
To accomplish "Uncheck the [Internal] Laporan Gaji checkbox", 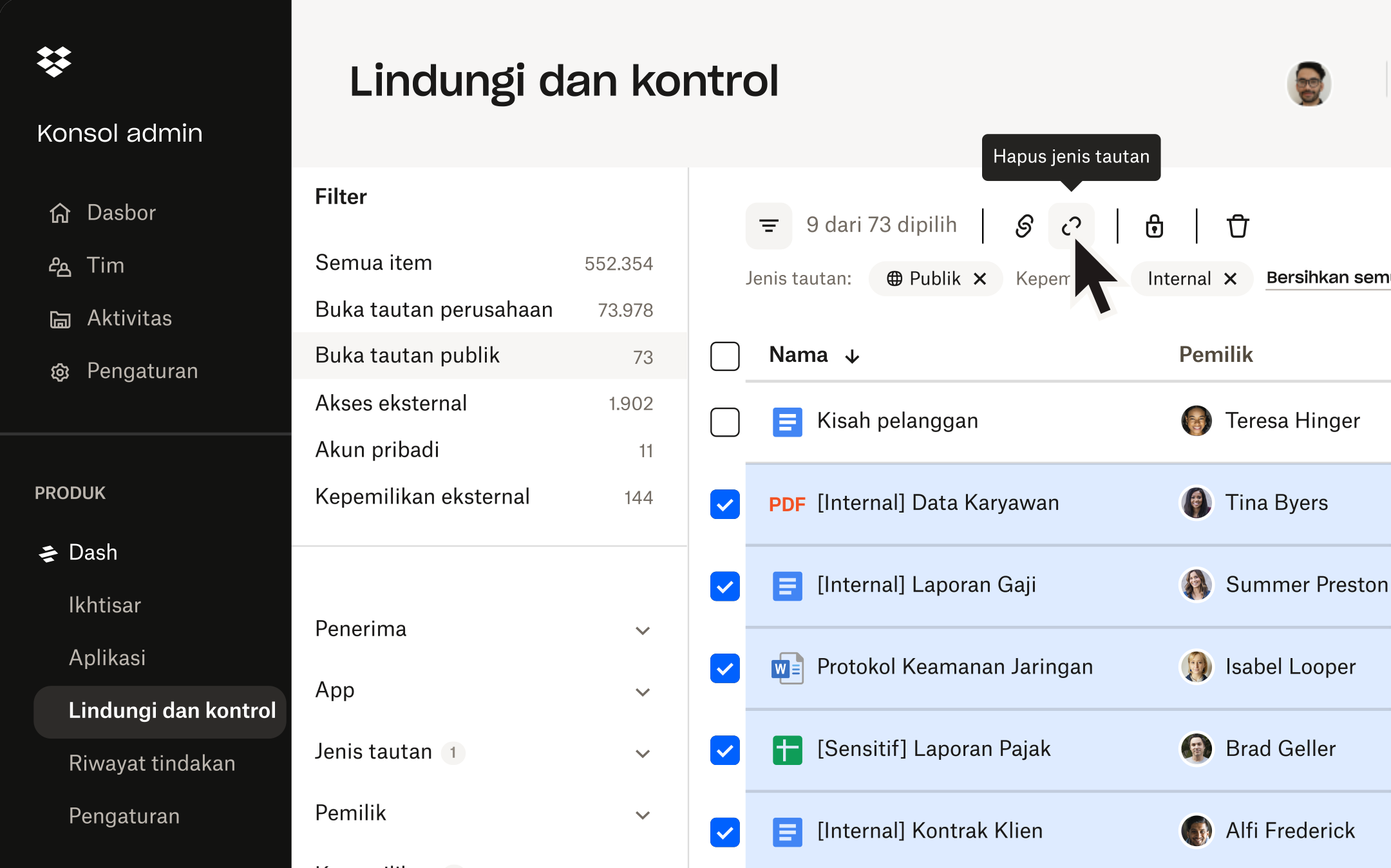I will tap(724, 586).
